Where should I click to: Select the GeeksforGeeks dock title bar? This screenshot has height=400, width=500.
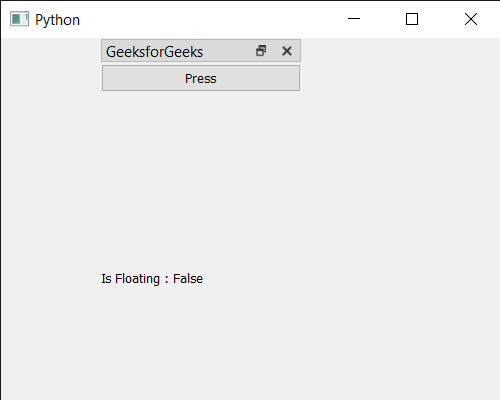(201, 51)
